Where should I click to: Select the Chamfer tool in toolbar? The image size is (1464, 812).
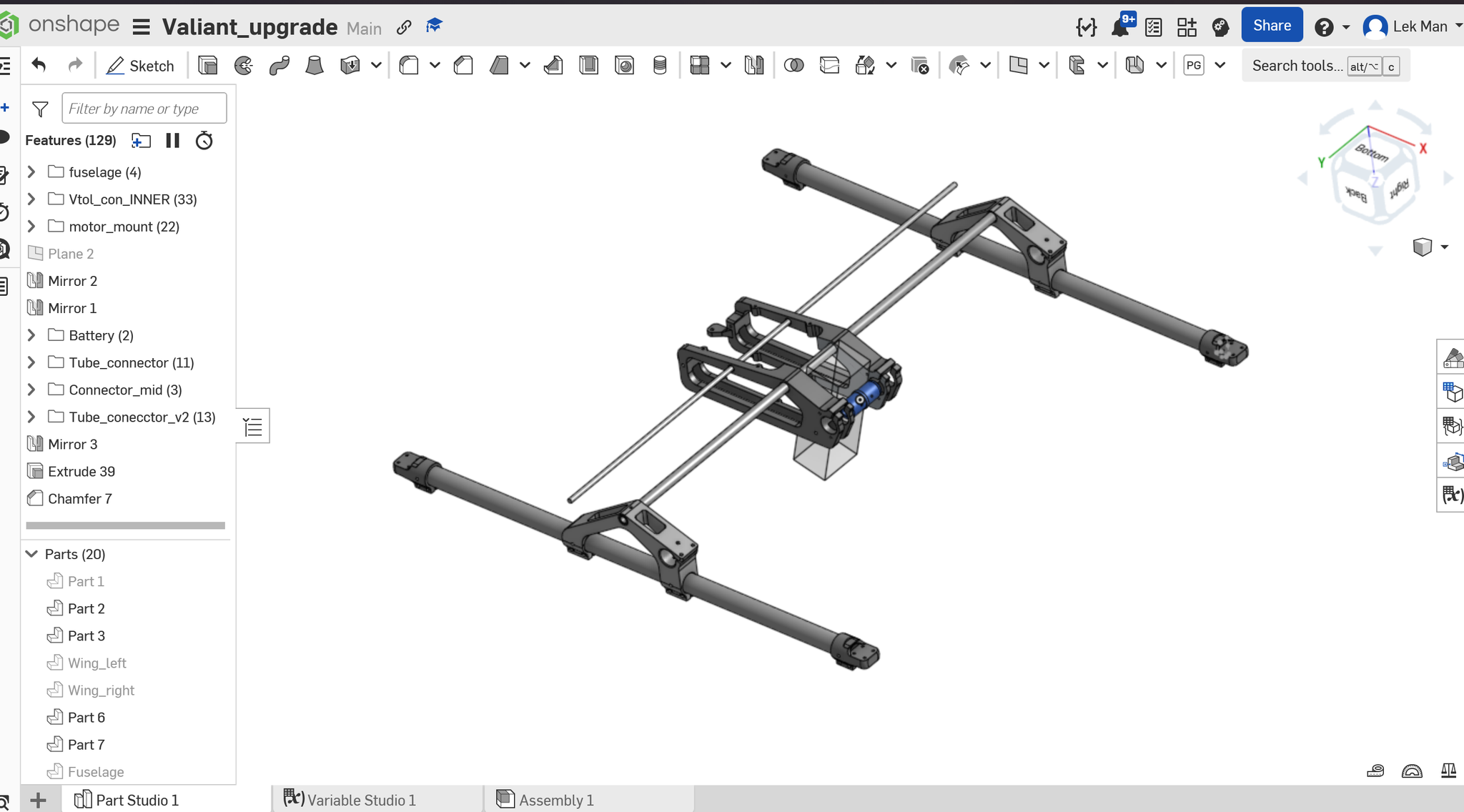tap(463, 66)
